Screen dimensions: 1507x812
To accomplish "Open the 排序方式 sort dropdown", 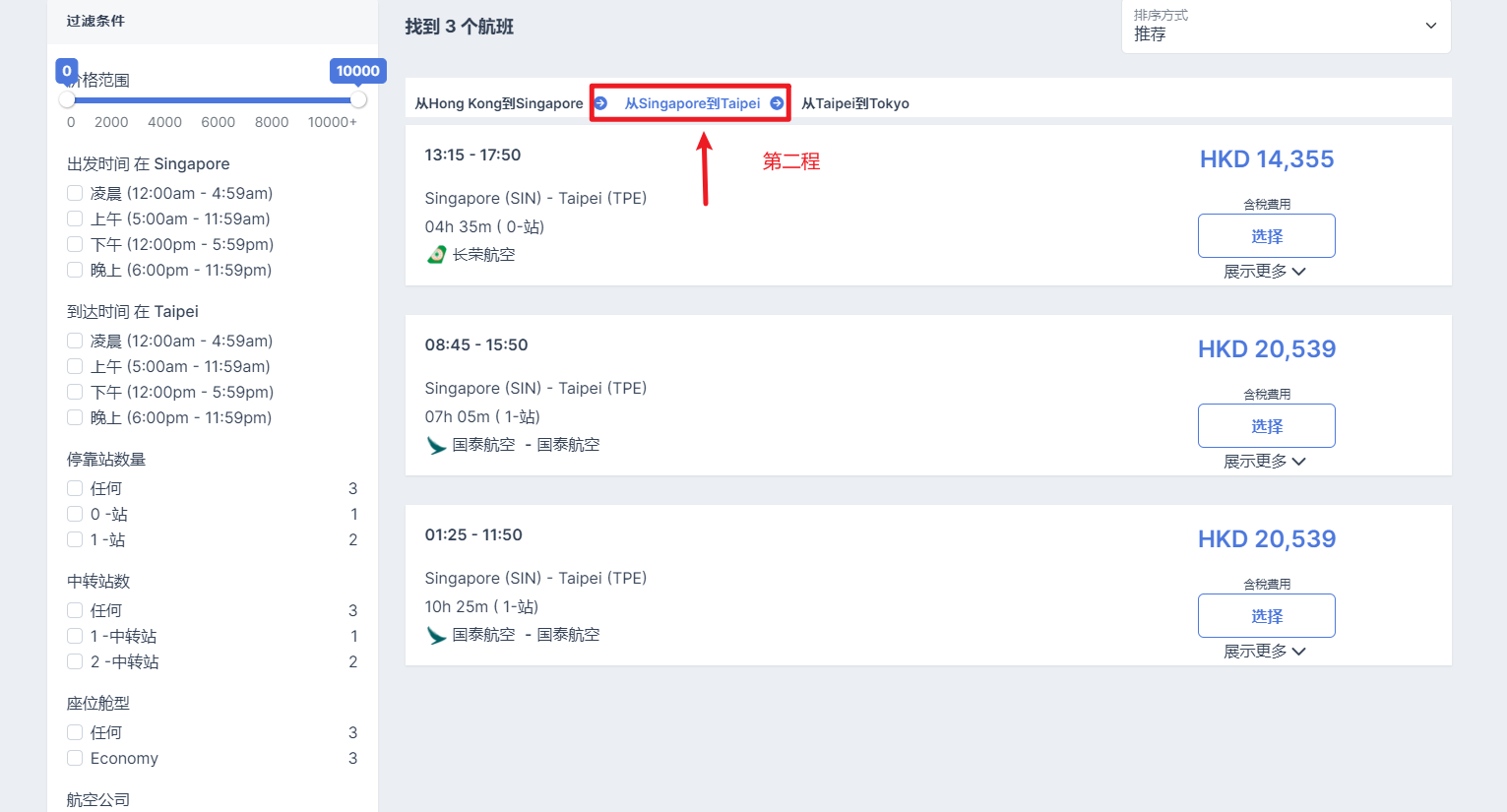I will click(1286, 27).
